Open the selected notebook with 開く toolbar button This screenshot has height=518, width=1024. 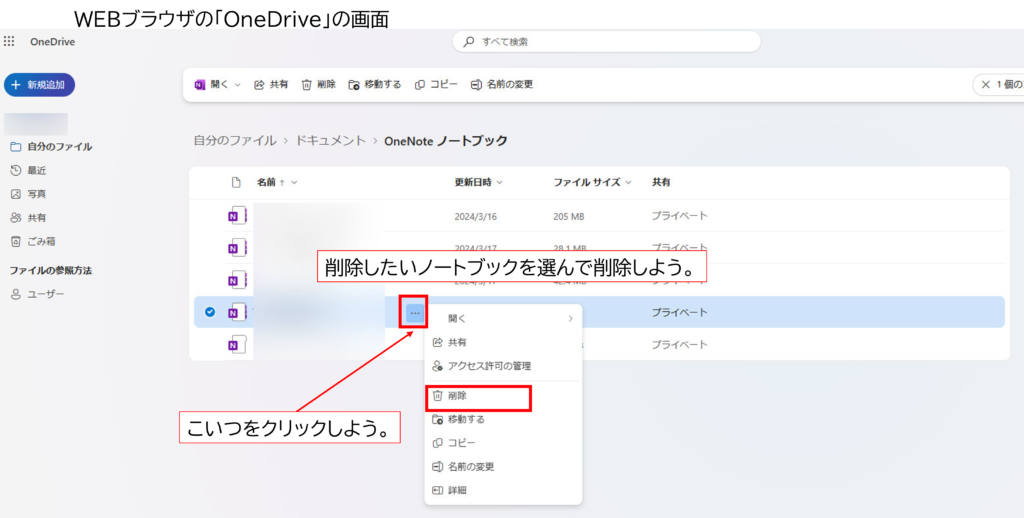click(212, 84)
